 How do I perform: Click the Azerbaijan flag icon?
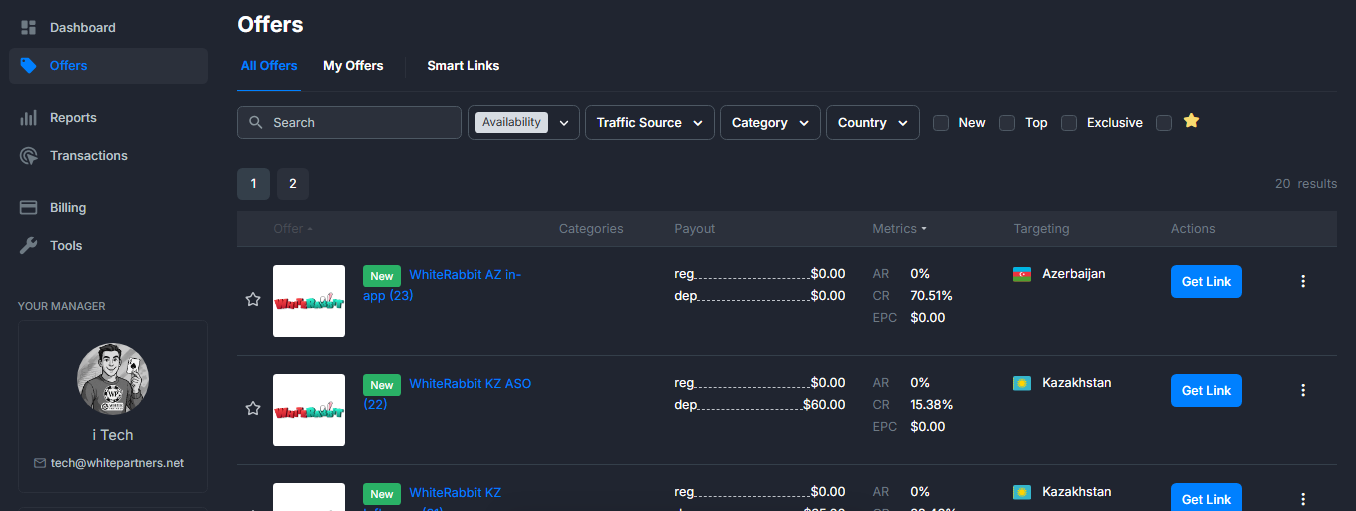pyautogui.click(x=1022, y=274)
